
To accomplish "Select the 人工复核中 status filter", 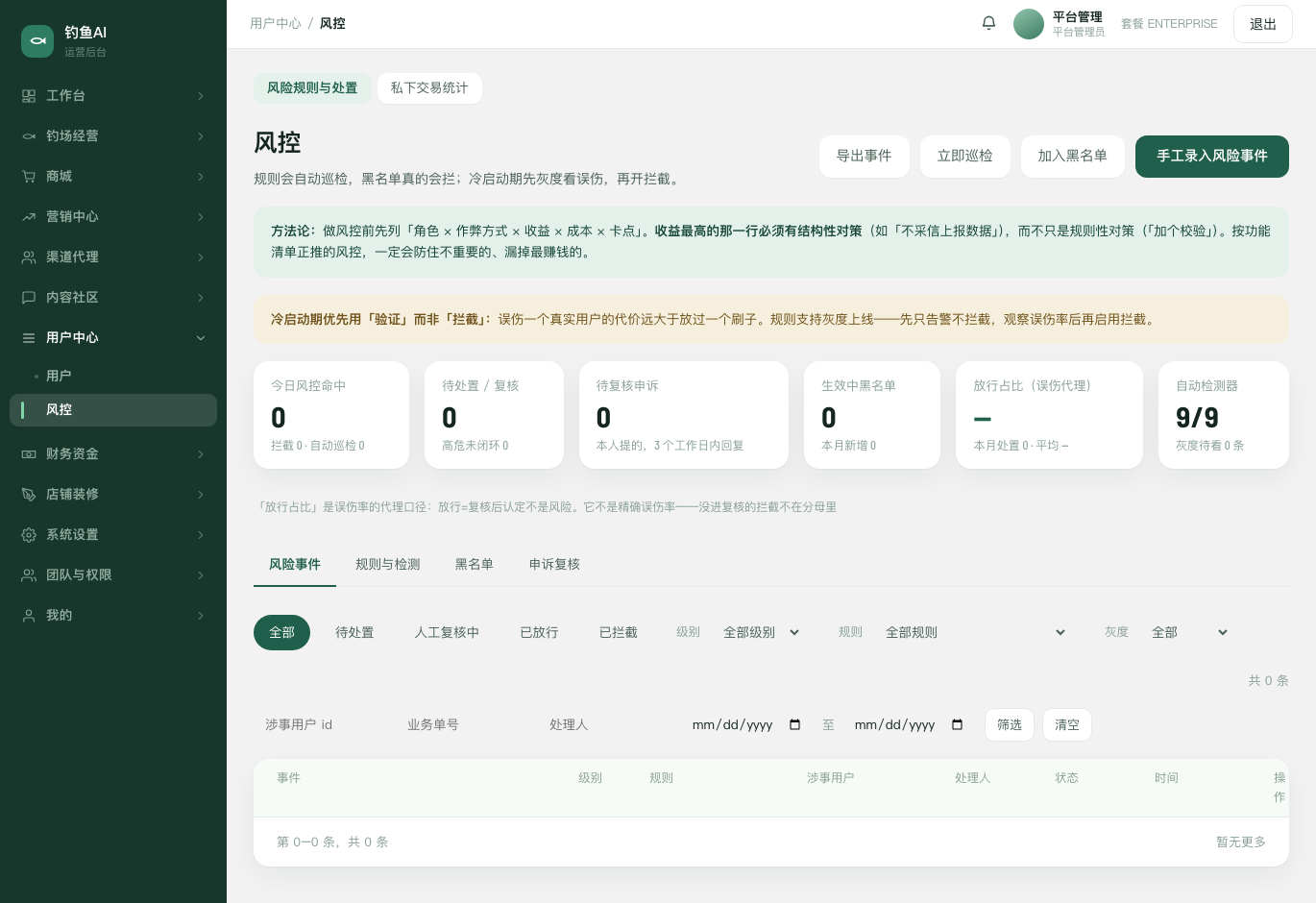I will tap(447, 632).
